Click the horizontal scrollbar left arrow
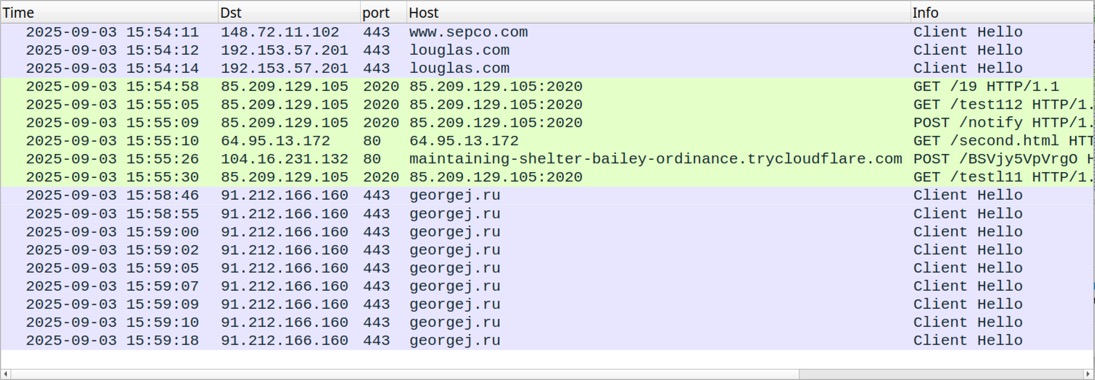Viewport: 1095px width, 380px height. tap(5, 374)
